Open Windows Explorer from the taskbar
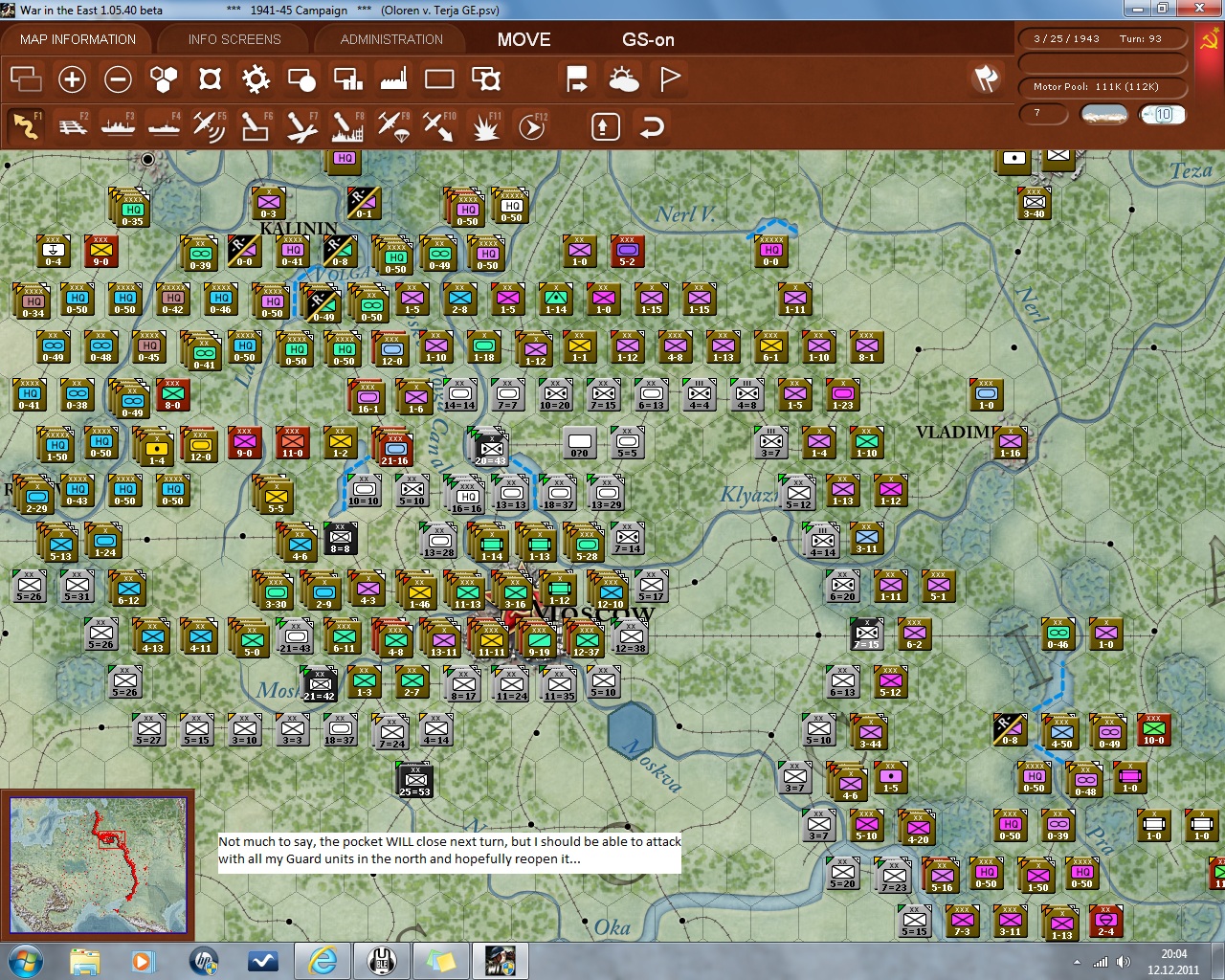 [85, 960]
